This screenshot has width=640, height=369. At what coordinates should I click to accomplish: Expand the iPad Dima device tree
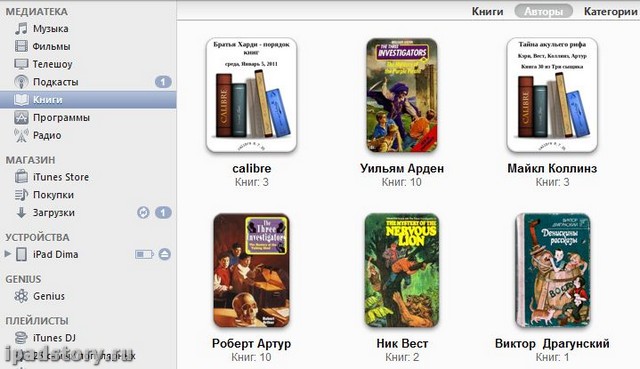[7, 254]
